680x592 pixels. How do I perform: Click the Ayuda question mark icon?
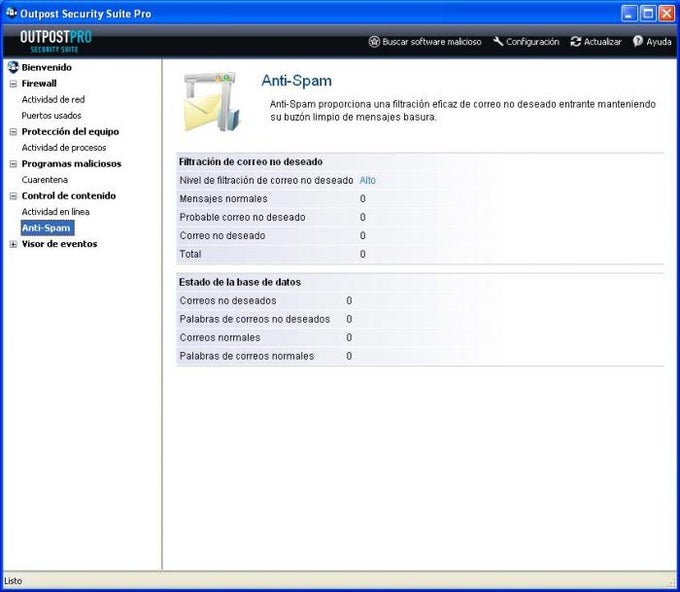tap(638, 41)
